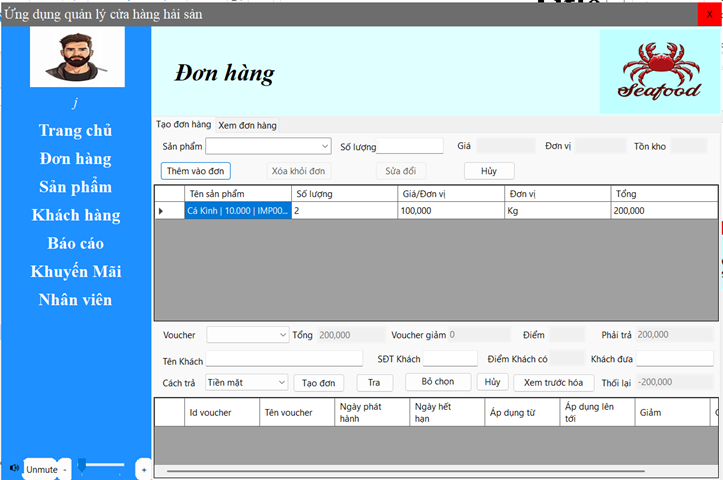Viewport: 723px width, 480px height.
Task: Click Giá/Đơn vị column header
Action: click(x=451, y=194)
